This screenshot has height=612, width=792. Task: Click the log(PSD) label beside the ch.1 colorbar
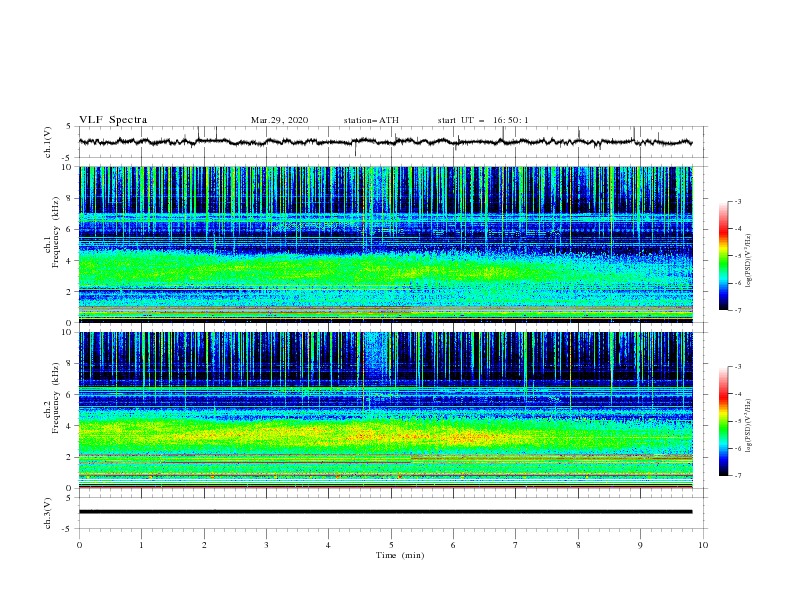(x=749, y=261)
